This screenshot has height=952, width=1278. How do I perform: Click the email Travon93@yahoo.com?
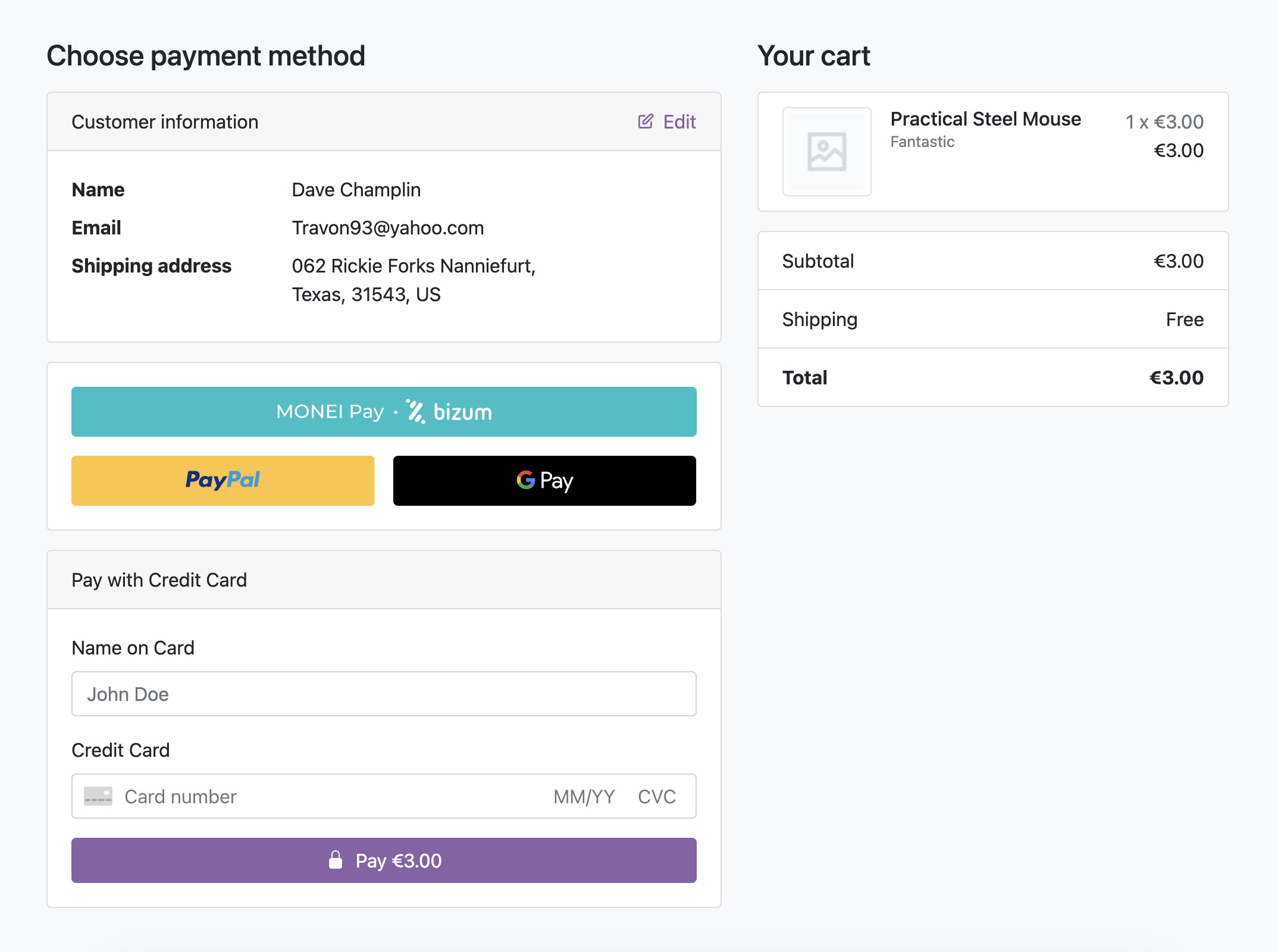point(388,228)
